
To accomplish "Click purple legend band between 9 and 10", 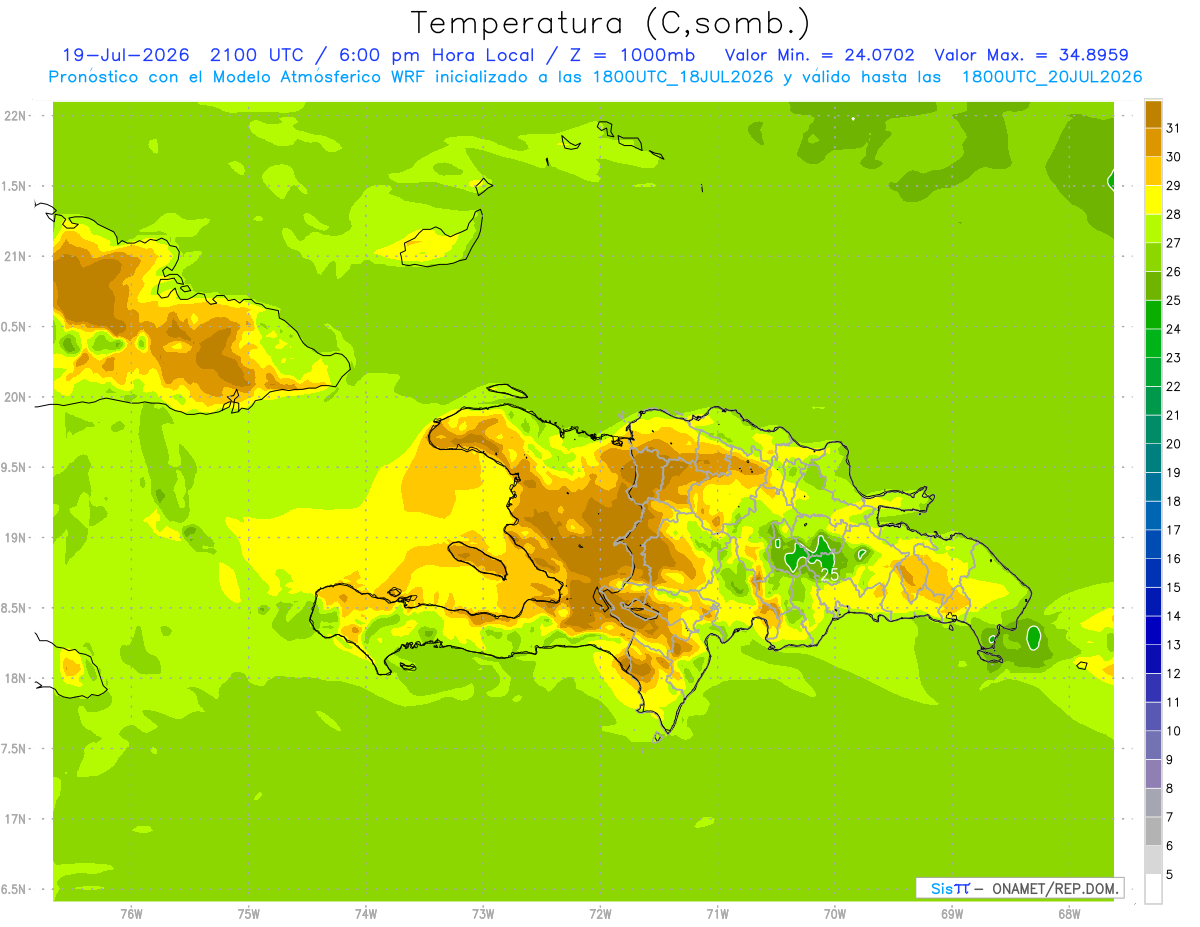I will (x=1153, y=745).
